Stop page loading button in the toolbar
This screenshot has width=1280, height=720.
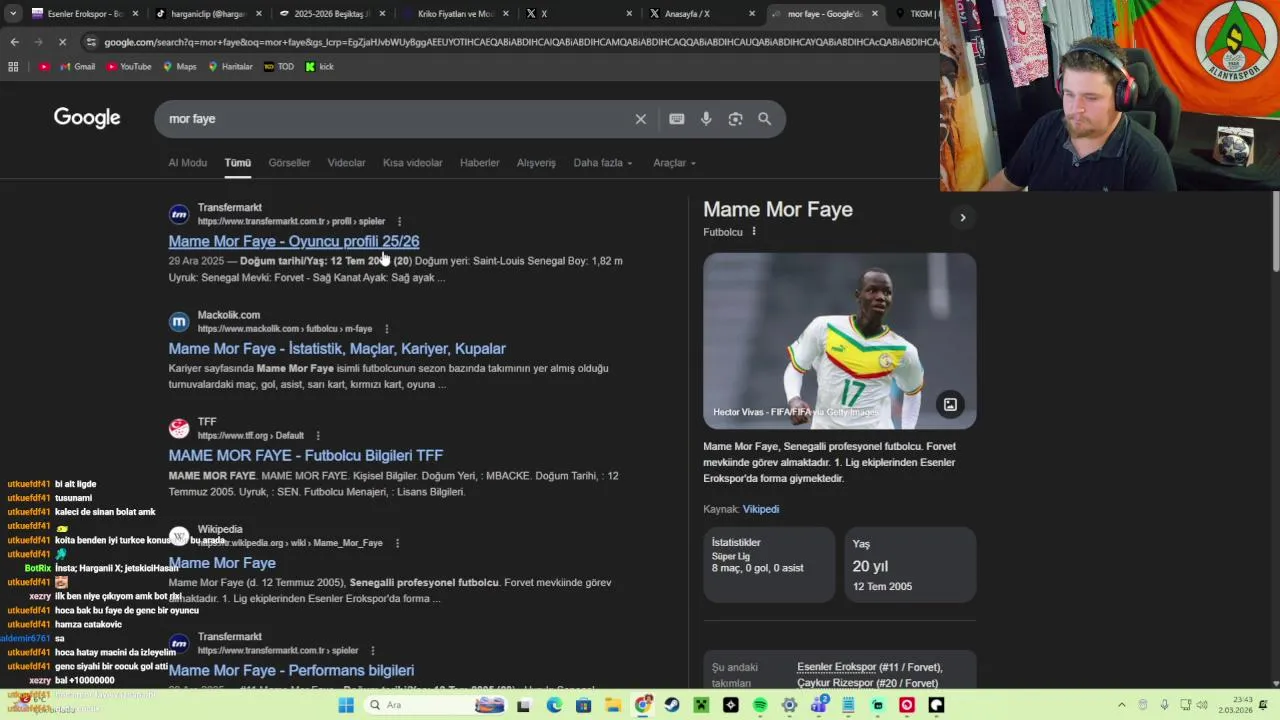coord(62,42)
